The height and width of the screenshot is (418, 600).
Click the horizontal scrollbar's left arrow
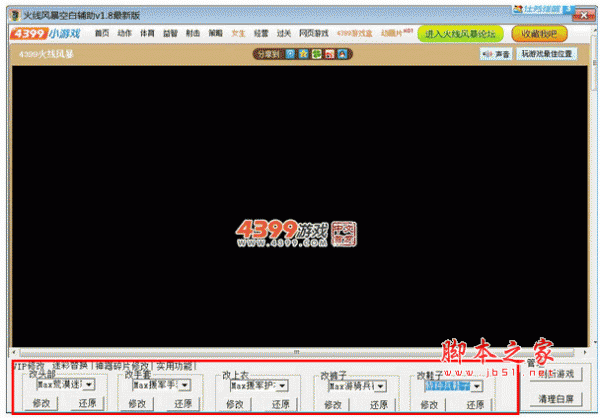tap(15, 352)
